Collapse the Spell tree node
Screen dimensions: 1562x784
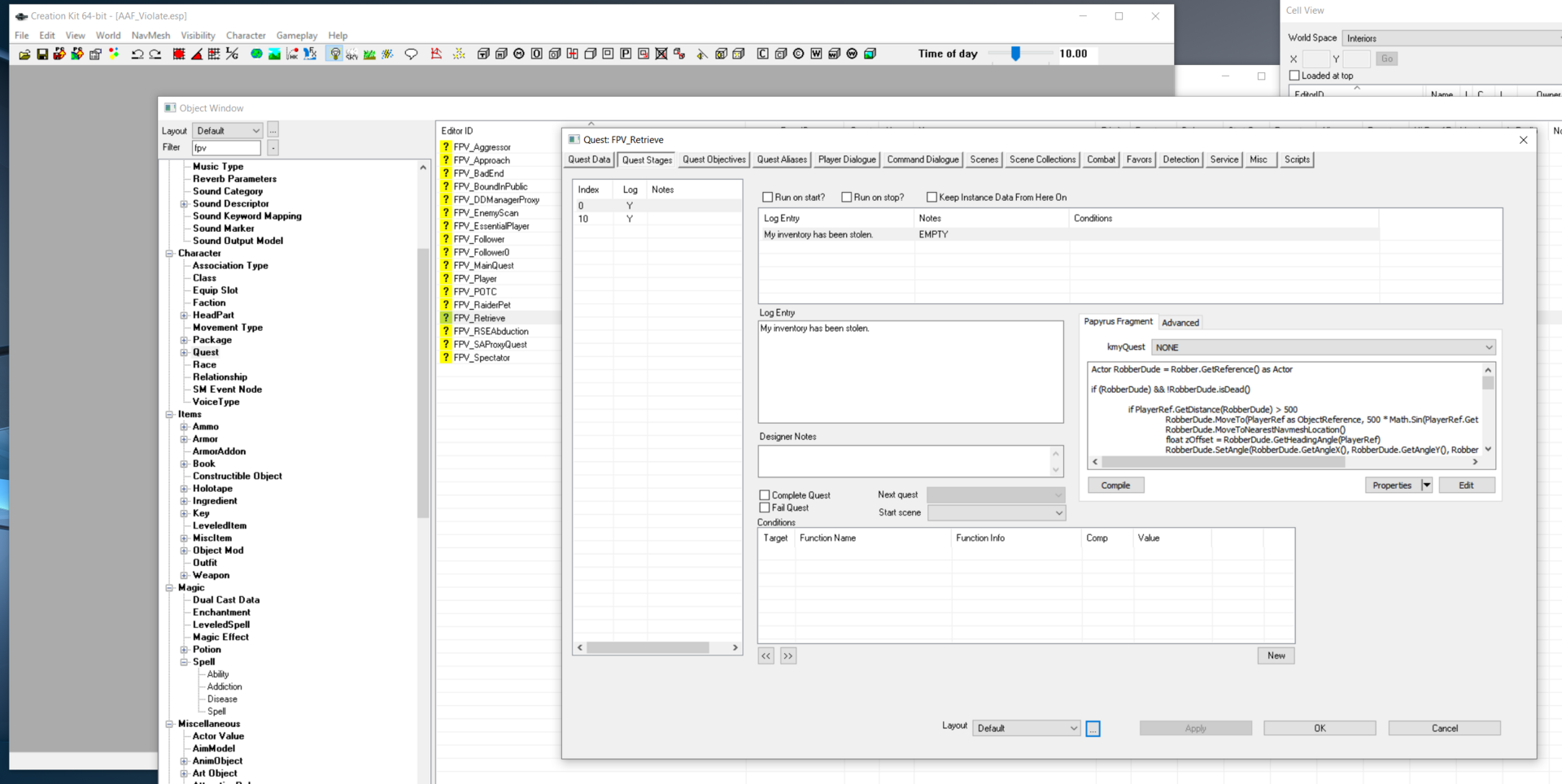point(184,662)
